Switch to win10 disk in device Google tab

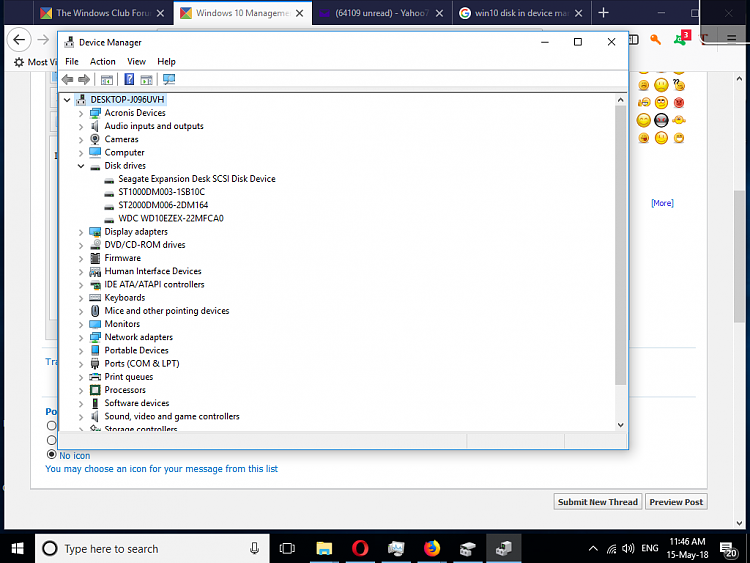pyautogui.click(x=521, y=13)
